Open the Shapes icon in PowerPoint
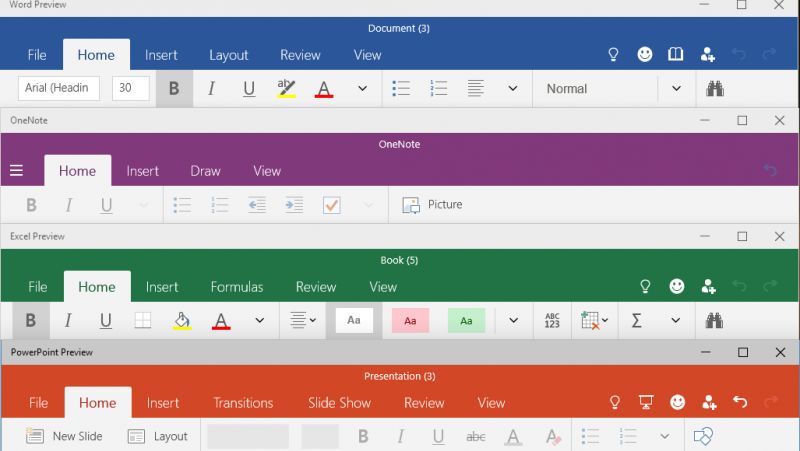 coord(703,436)
